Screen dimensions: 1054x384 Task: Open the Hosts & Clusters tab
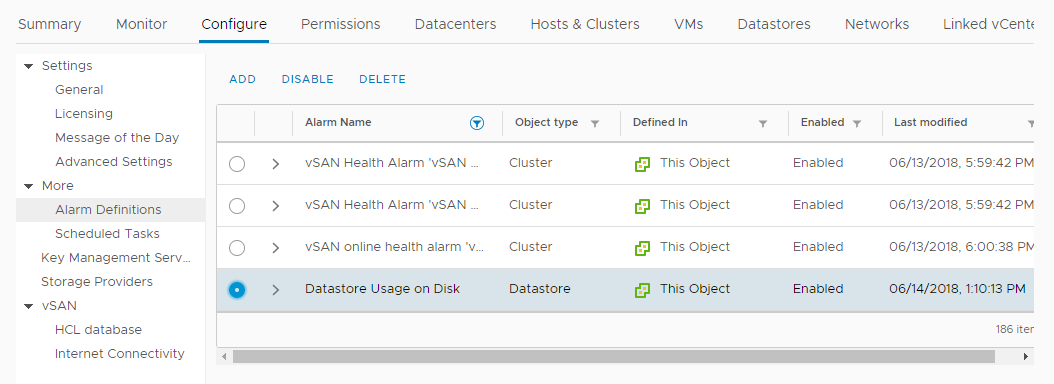[x=585, y=24]
